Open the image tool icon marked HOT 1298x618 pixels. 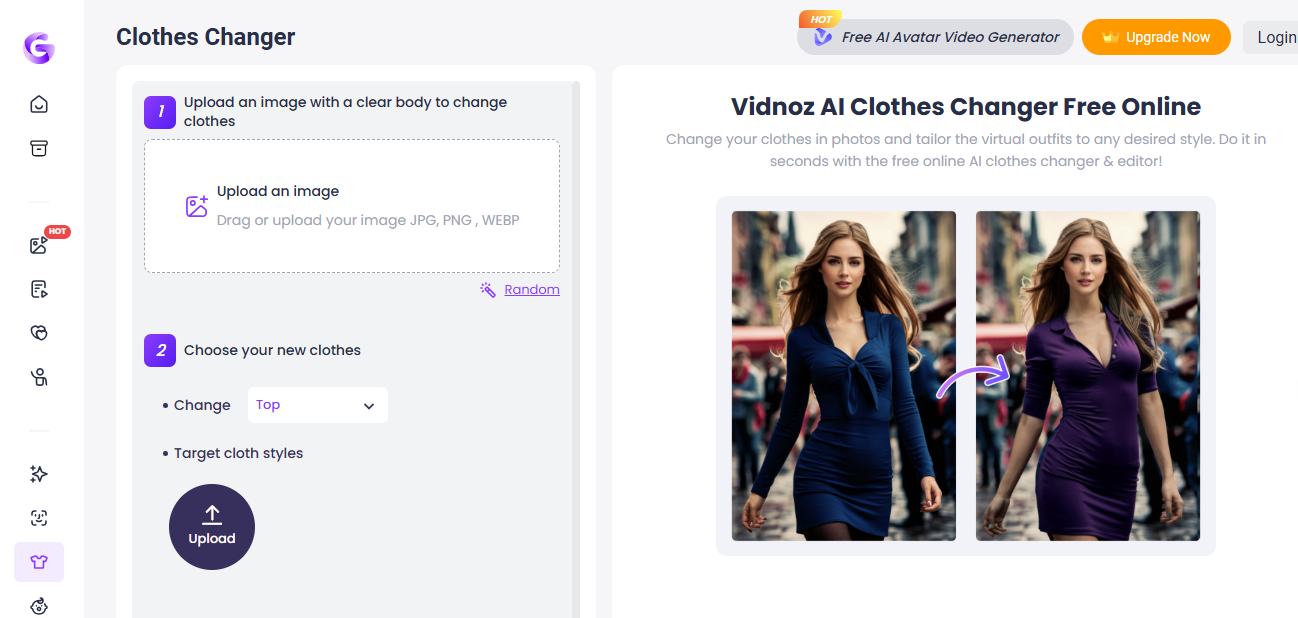[39, 245]
